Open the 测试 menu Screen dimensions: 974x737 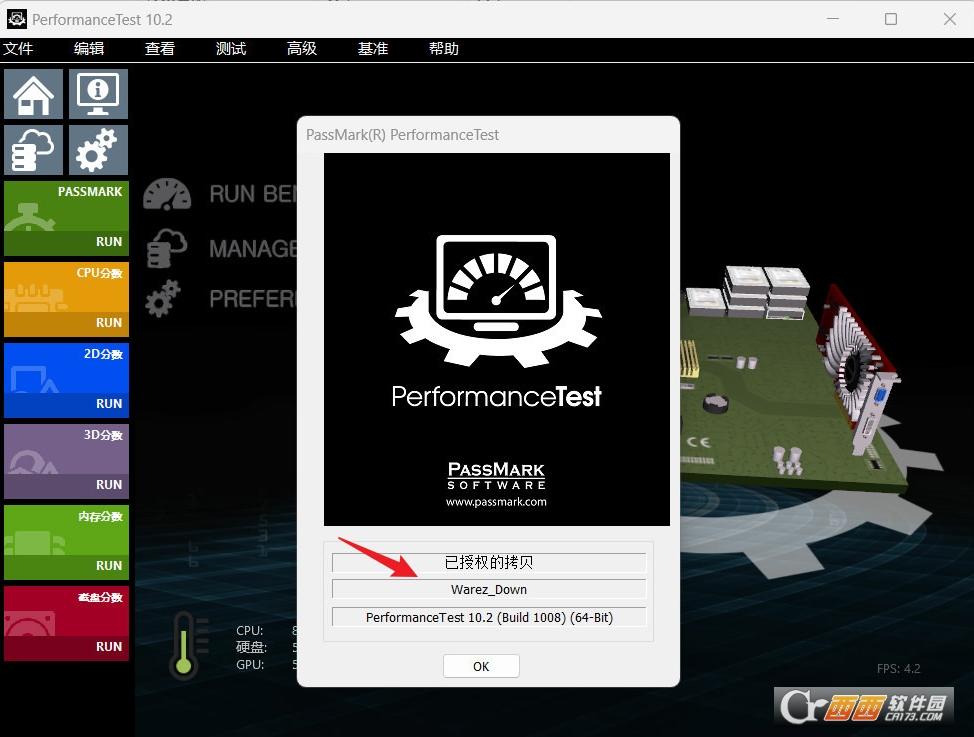tap(231, 49)
